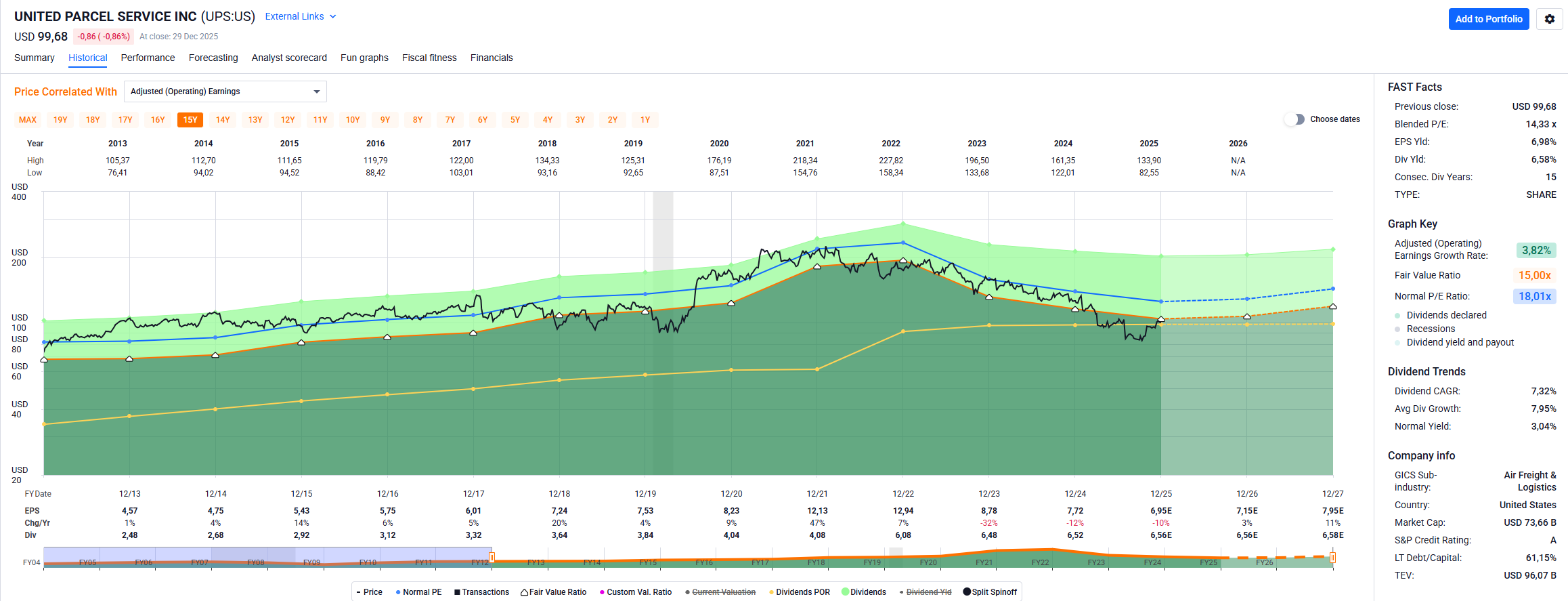This screenshot has width=1568, height=601.
Task: Click the Fair Value Ratio 15,00x value box
Action: coord(1534,275)
